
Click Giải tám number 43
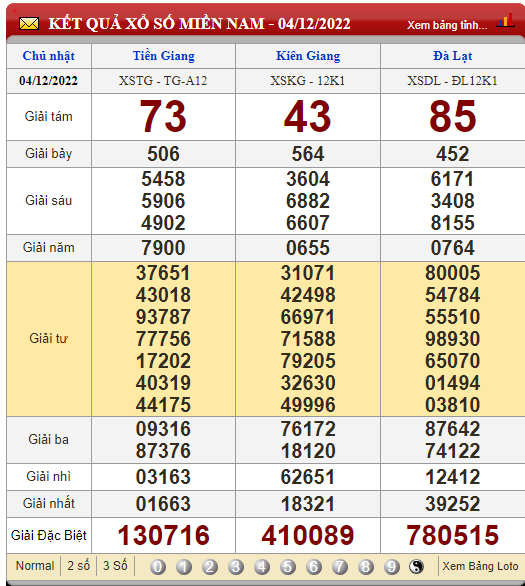coord(308,117)
